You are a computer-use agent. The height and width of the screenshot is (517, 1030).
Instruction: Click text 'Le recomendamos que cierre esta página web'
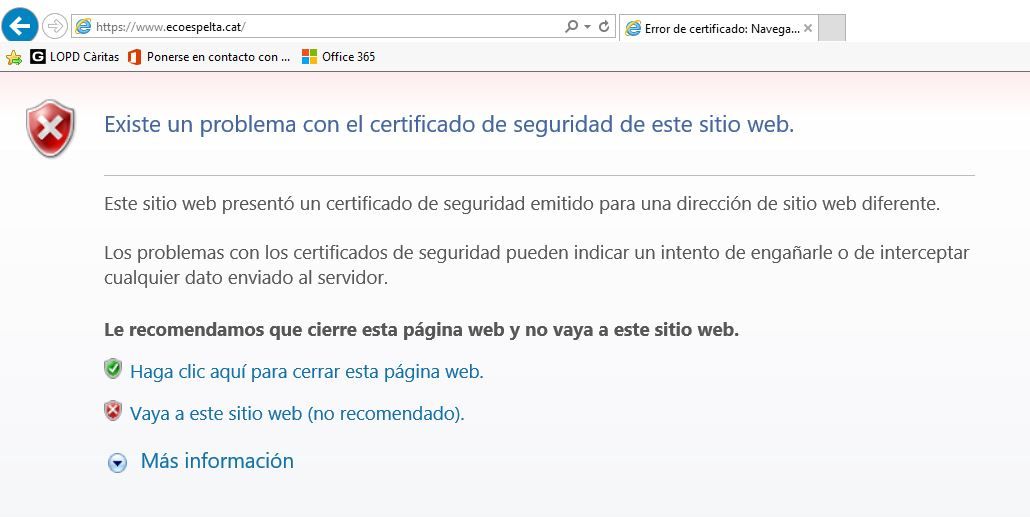pos(422,330)
